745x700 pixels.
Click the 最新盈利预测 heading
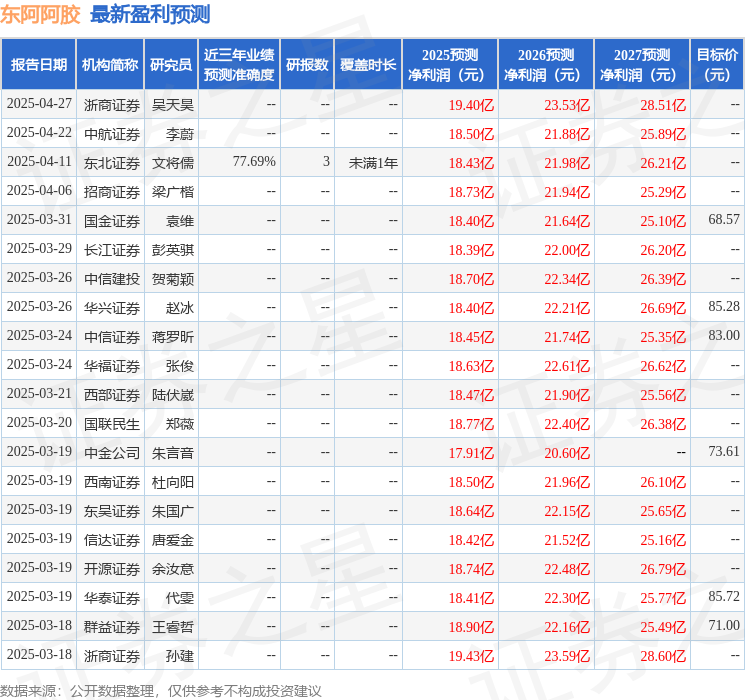tap(150, 14)
